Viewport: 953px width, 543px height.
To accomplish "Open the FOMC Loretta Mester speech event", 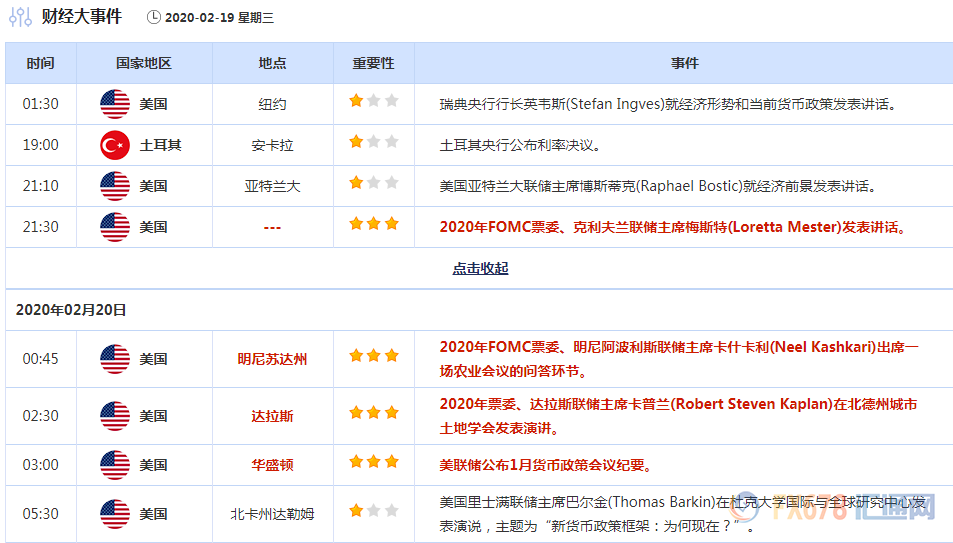I will pos(674,227).
